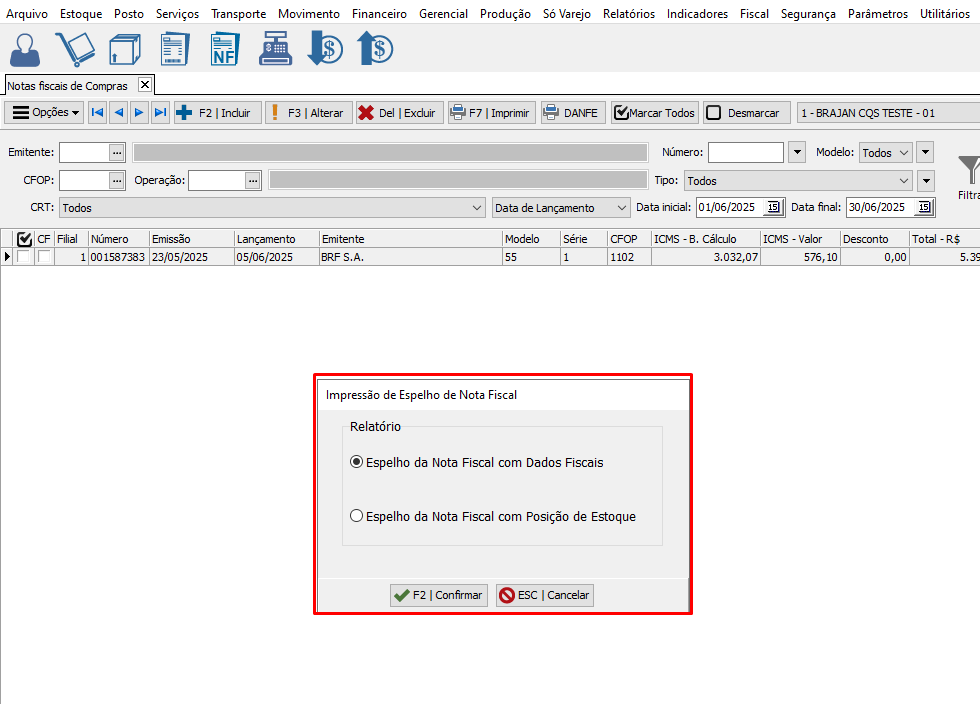
Task: Click the Emissão column header
Action: [x=191, y=239]
